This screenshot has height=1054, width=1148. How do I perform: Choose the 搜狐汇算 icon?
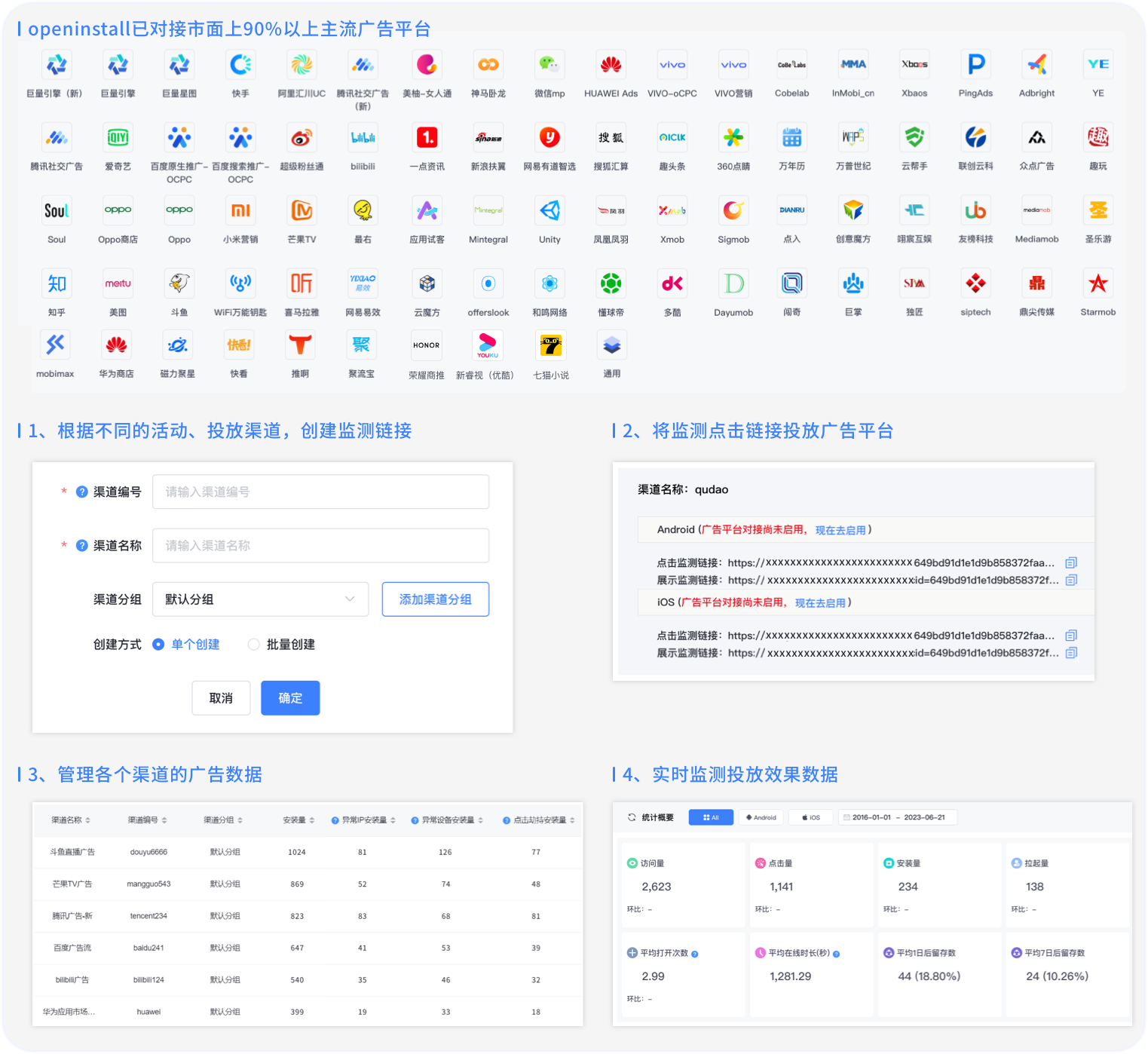tap(611, 137)
